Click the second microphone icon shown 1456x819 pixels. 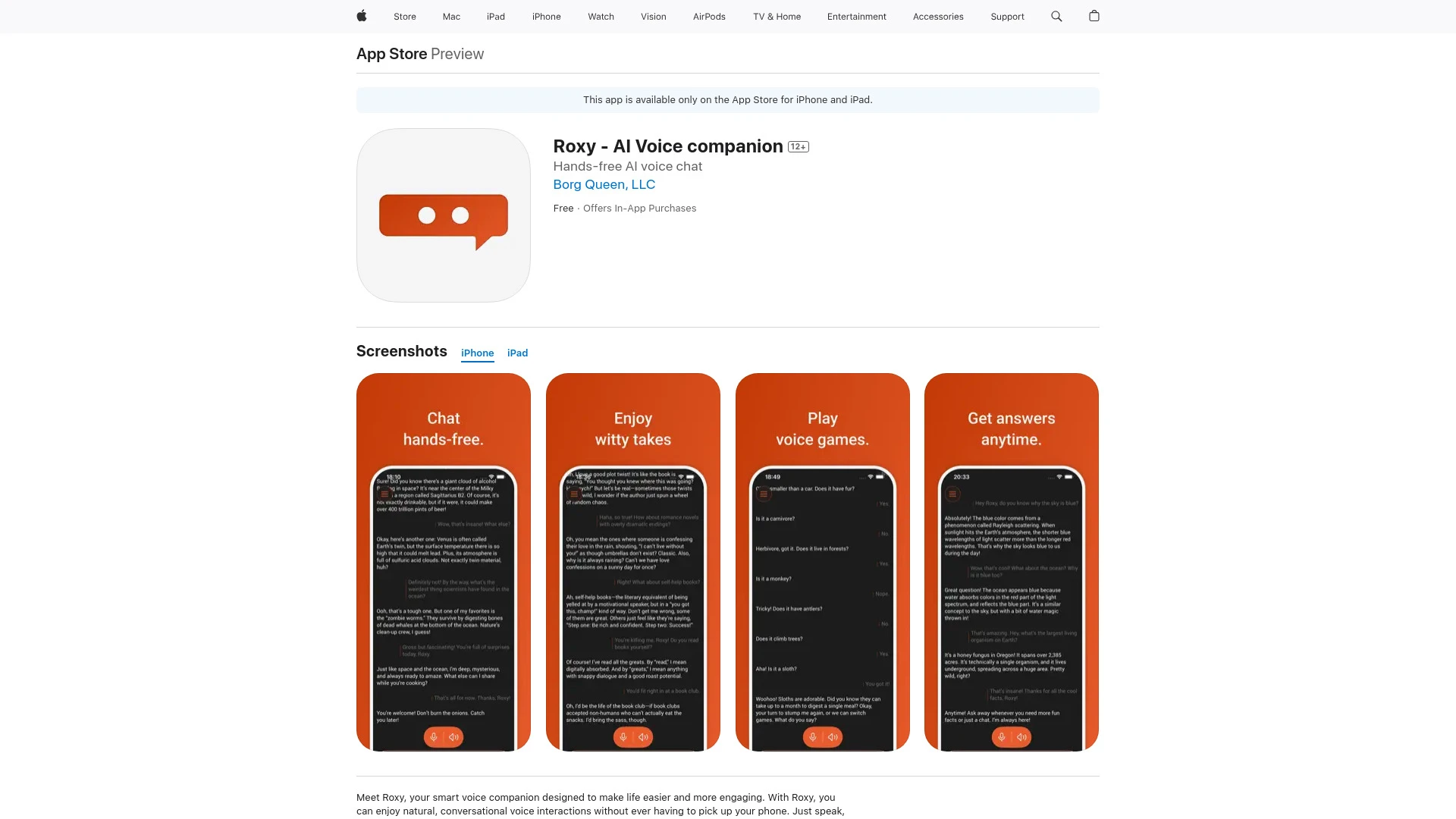622,737
